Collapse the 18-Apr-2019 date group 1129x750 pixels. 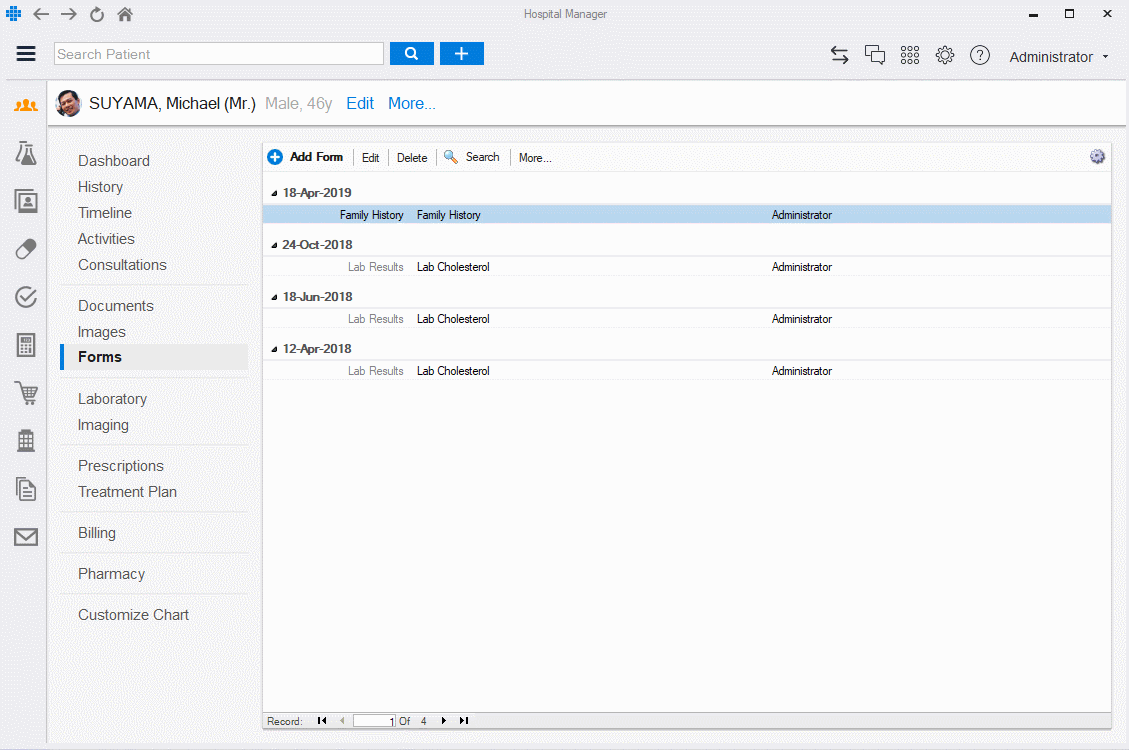[275, 193]
